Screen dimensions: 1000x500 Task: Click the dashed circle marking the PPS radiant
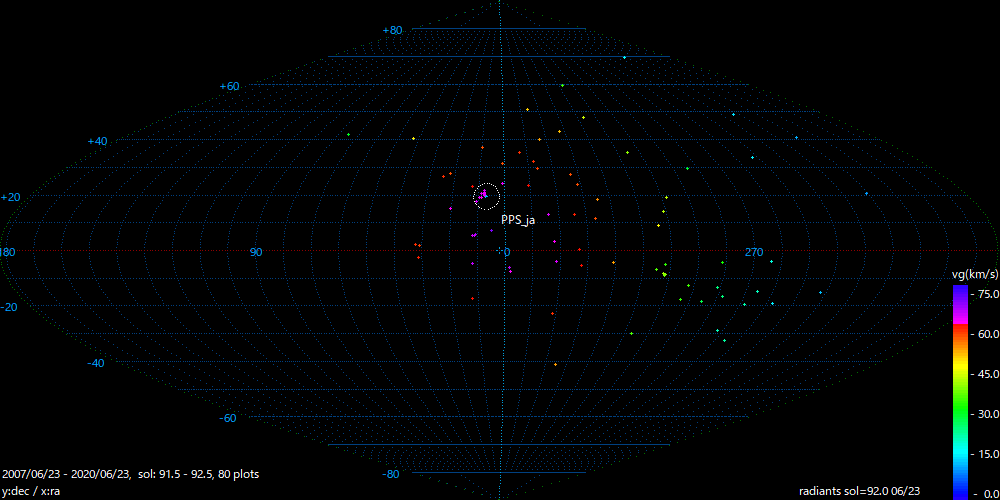487,196
